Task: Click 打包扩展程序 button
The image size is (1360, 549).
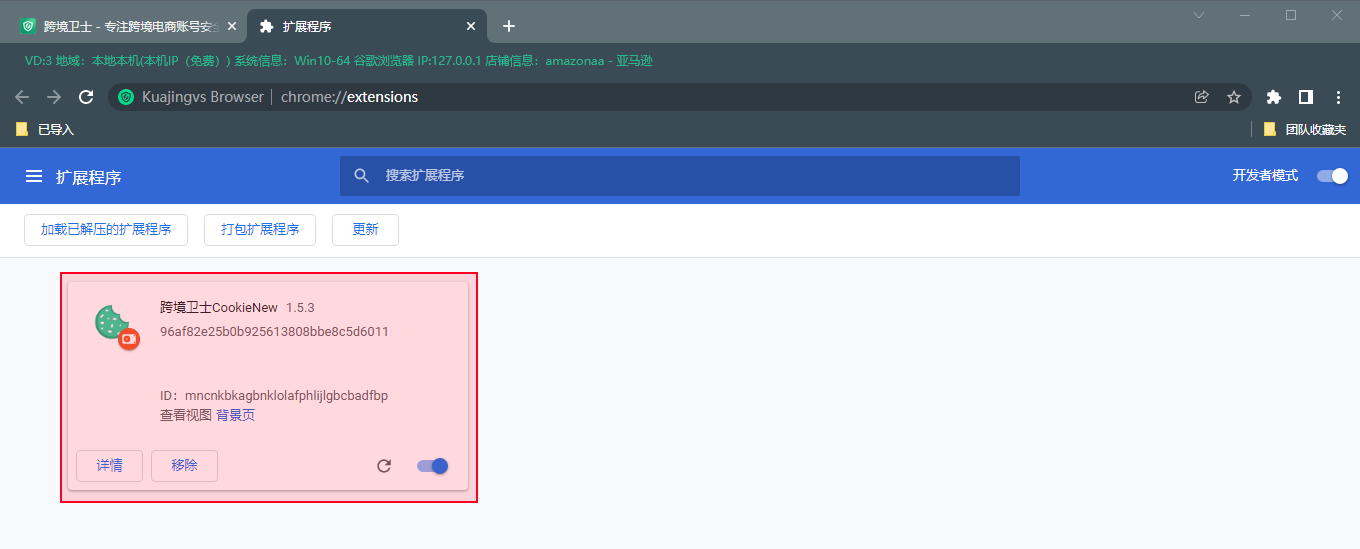Action: point(260,229)
